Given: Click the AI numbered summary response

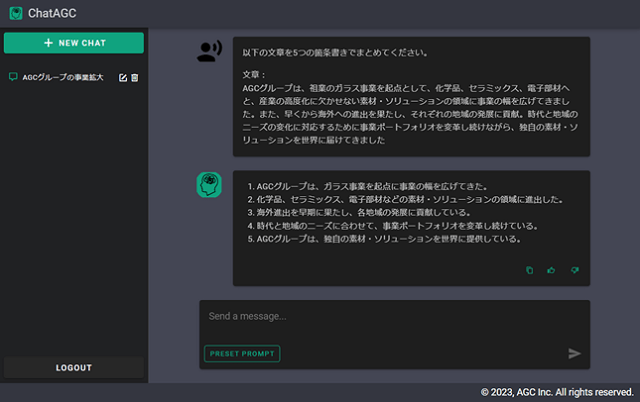Looking at the screenshot, I should (410, 213).
